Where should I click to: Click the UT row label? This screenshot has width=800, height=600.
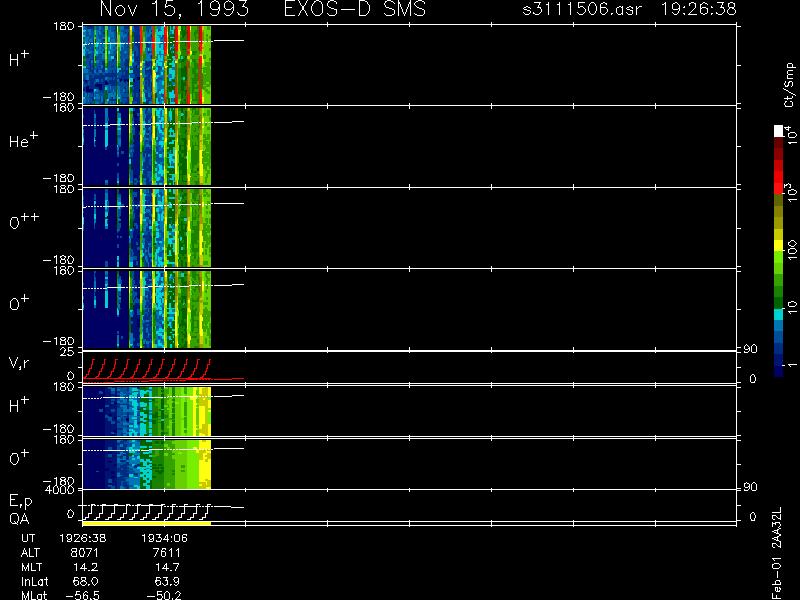pos(28,538)
